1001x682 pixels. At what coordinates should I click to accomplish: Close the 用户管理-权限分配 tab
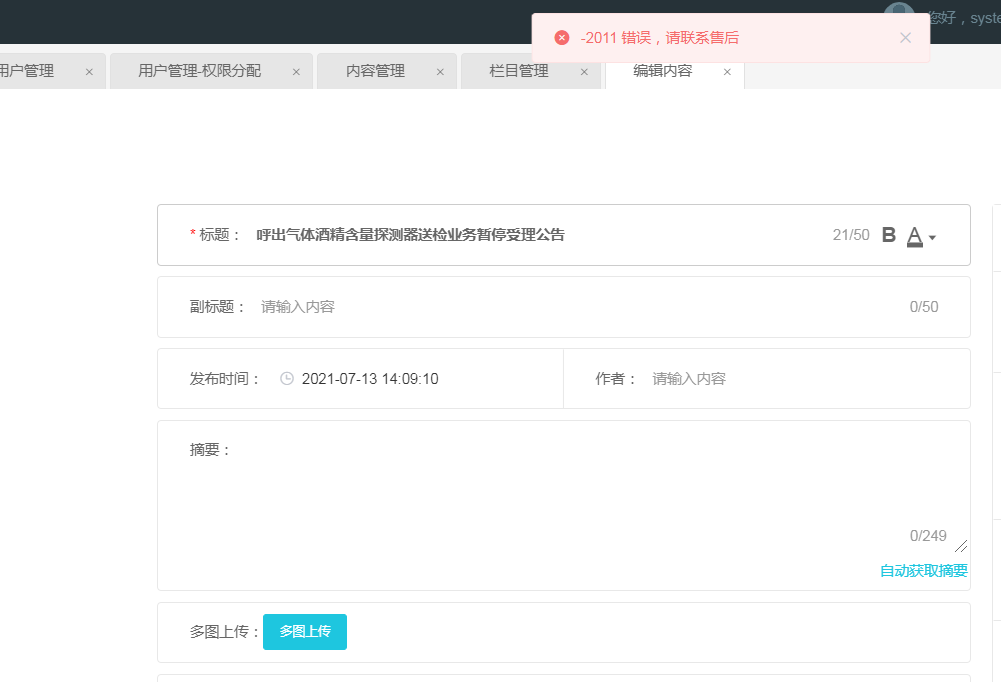pyautogui.click(x=296, y=72)
